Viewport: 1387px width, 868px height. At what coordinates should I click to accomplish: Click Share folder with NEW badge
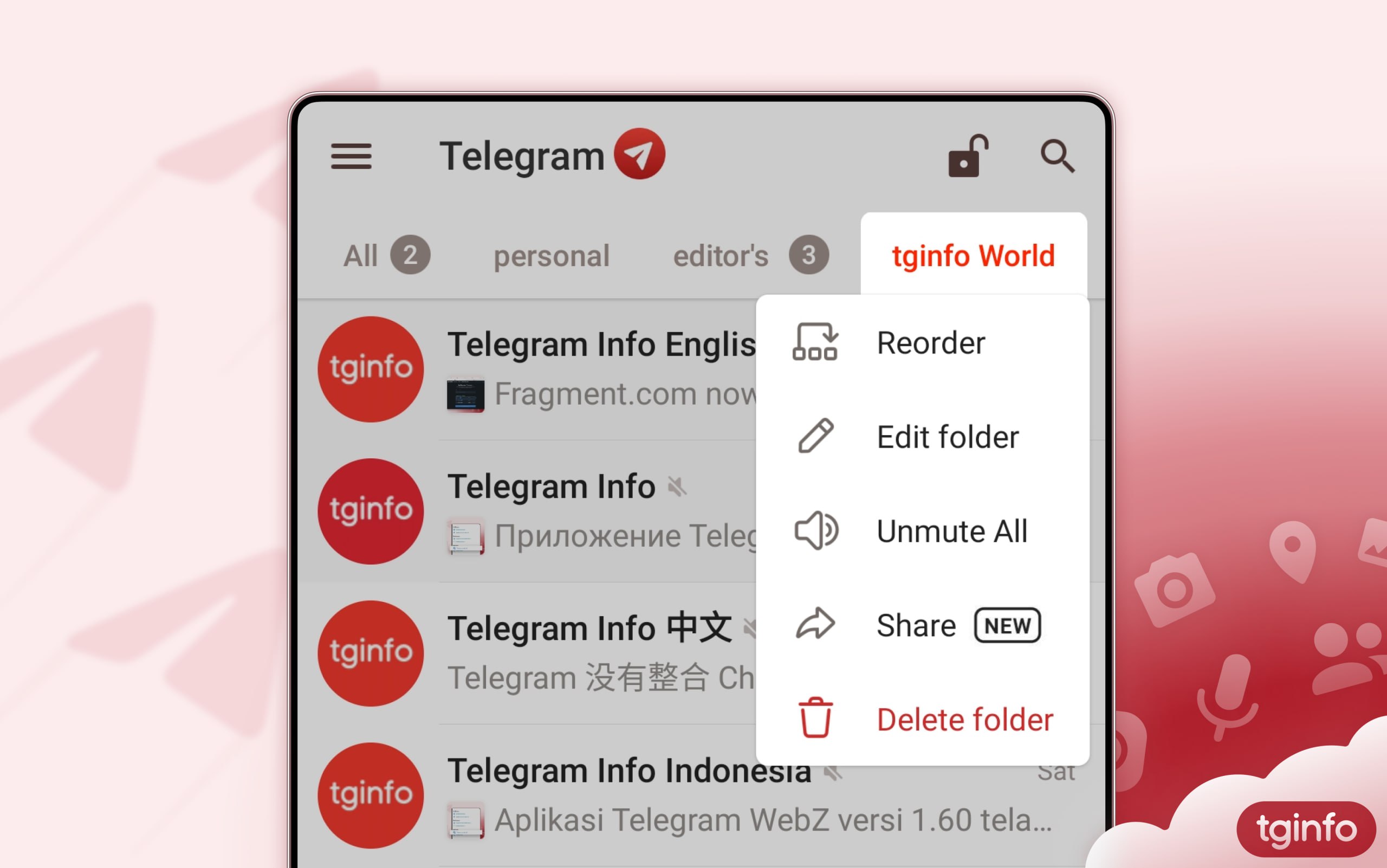point(920,624)
